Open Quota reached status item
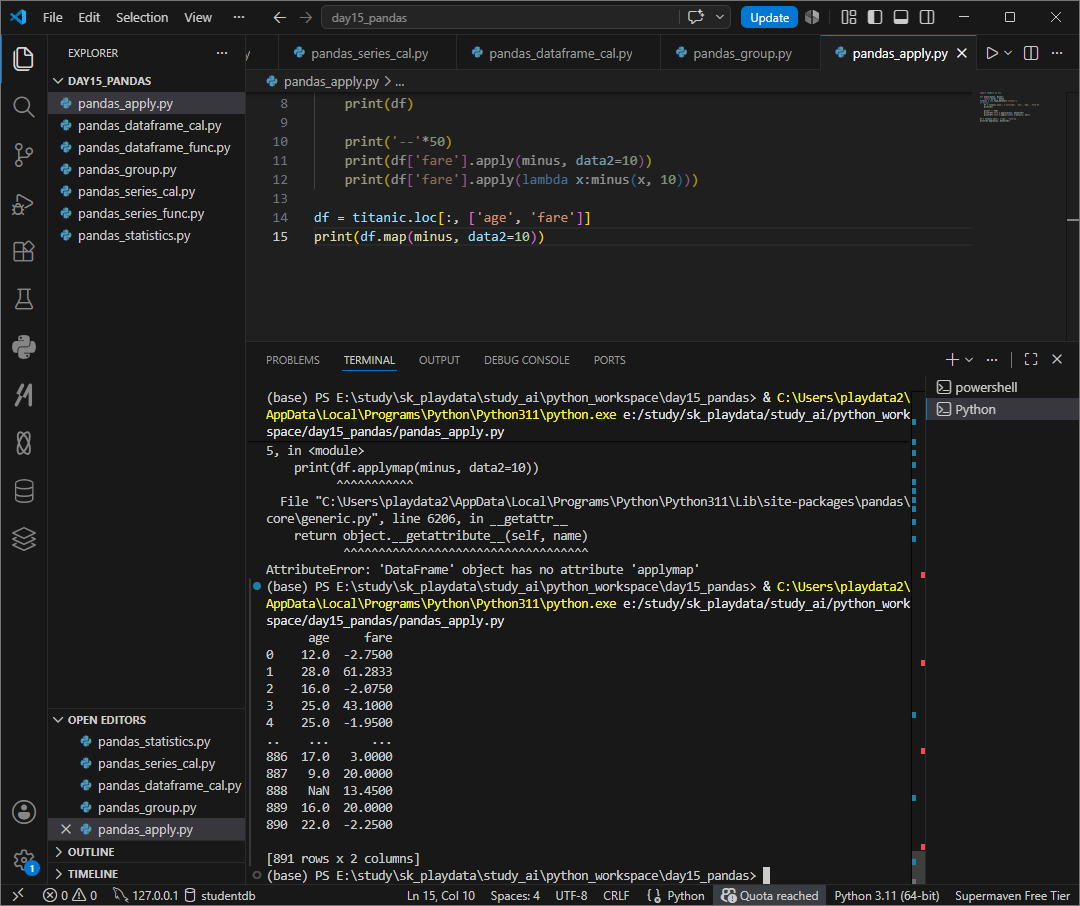The image size is (1080, 906). coord(769,896)
